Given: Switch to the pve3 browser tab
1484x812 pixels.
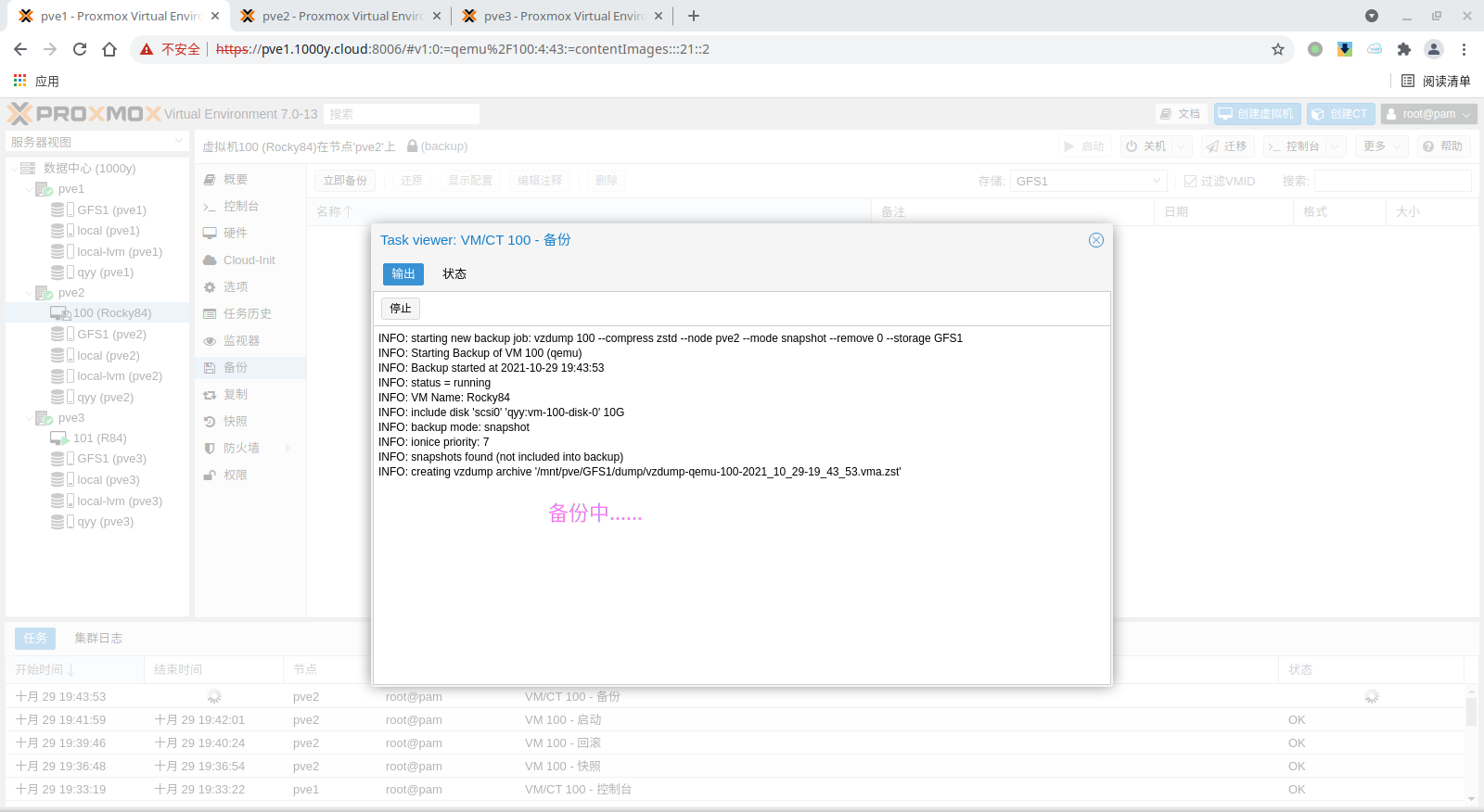Looking at the screenshot, I should (563, 16).
